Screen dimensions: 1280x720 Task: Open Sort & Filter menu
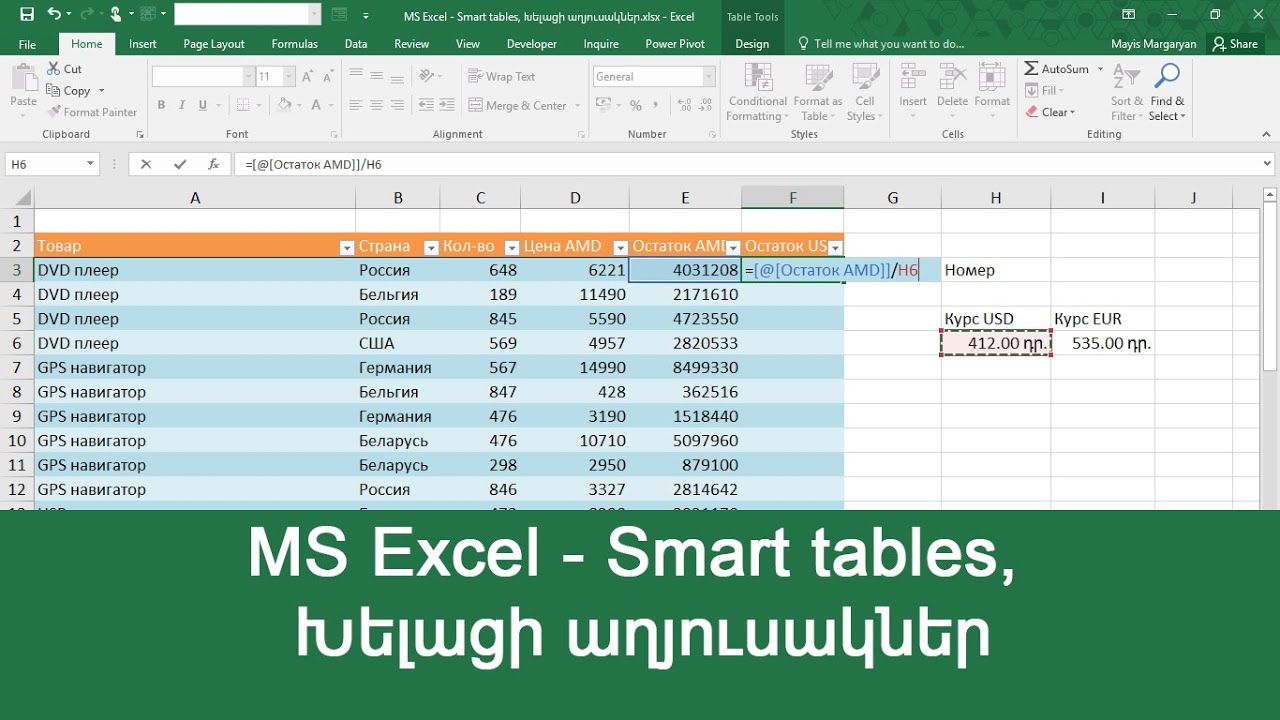coord(1126,92)
